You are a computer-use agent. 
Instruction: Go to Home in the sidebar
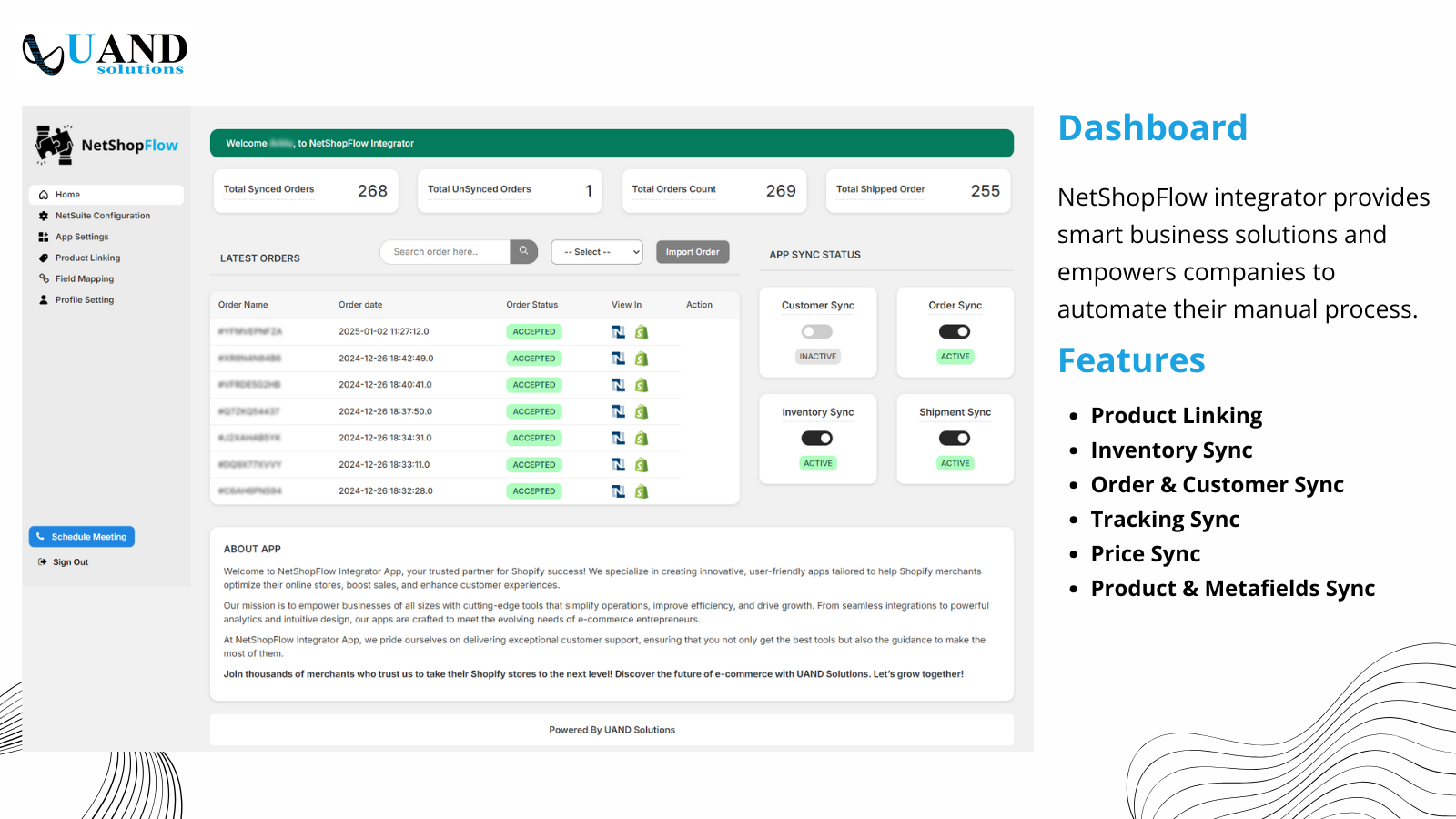106,195
